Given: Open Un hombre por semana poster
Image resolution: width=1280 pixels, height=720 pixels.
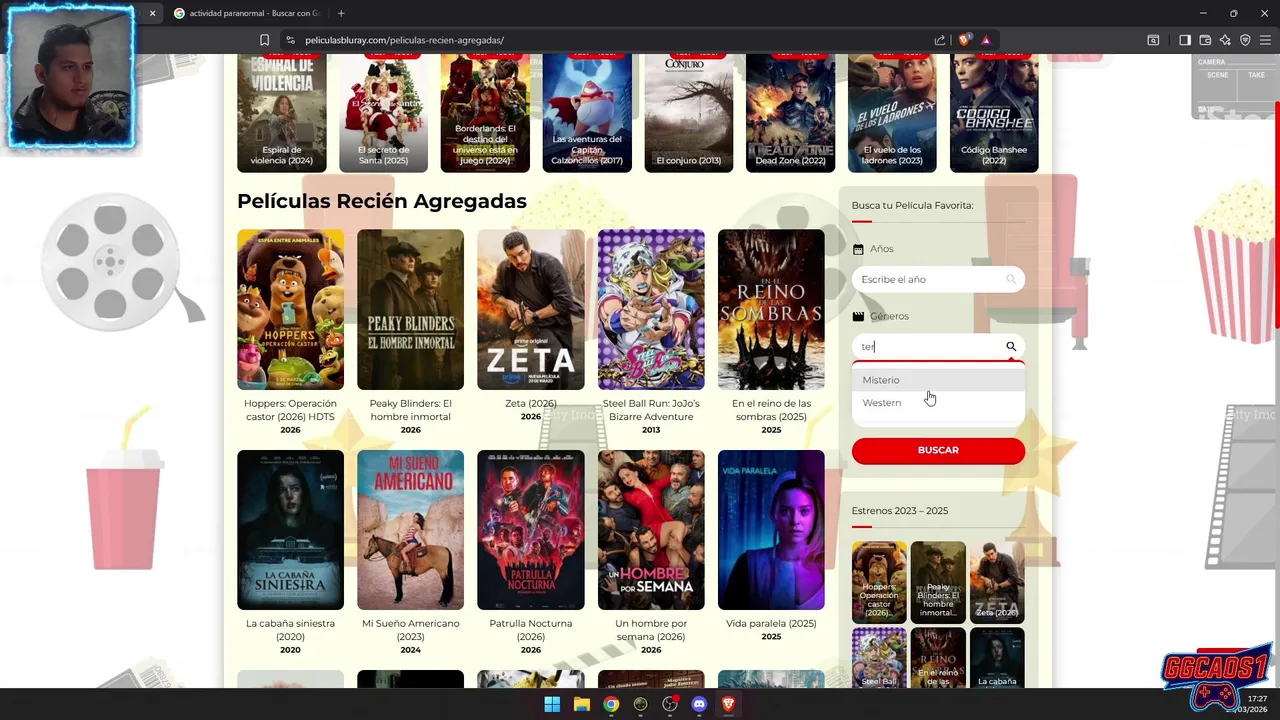Looking at the screenshot, I should tap(651, 529).
